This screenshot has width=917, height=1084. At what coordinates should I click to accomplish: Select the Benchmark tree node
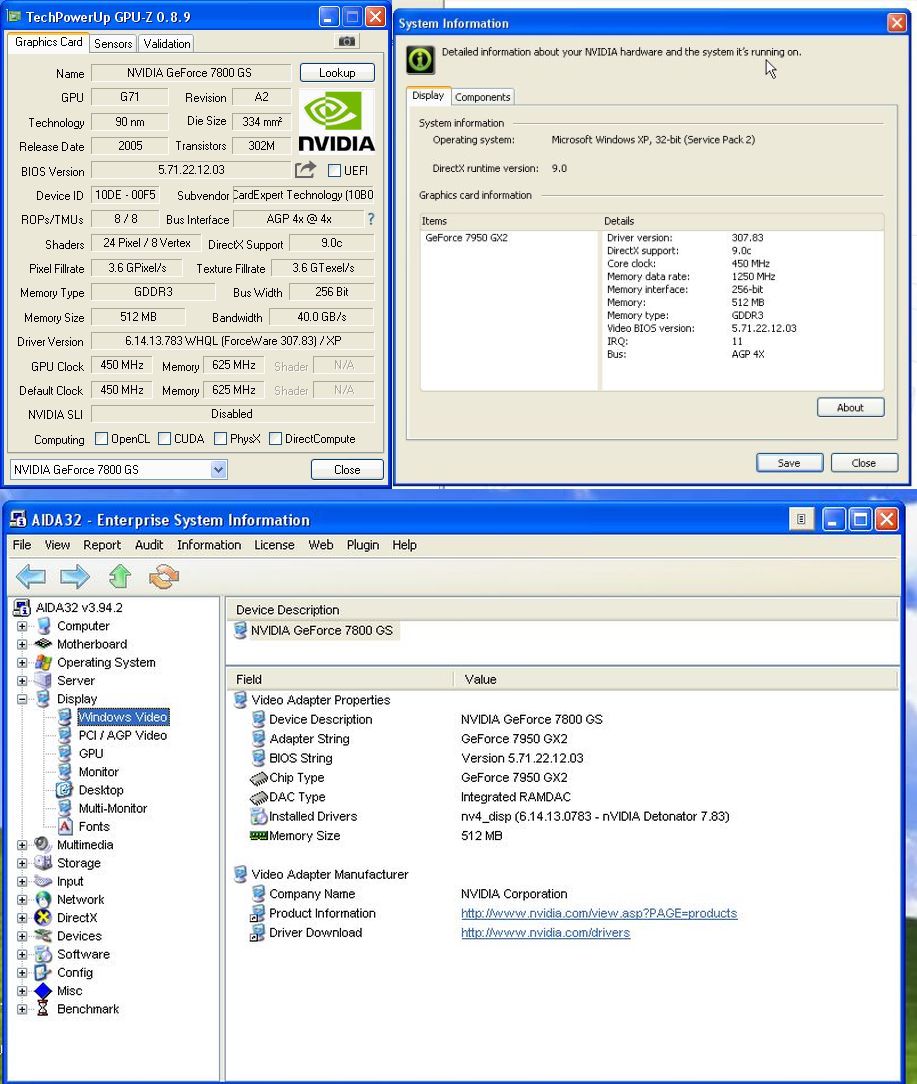(x=88, y=1009)
